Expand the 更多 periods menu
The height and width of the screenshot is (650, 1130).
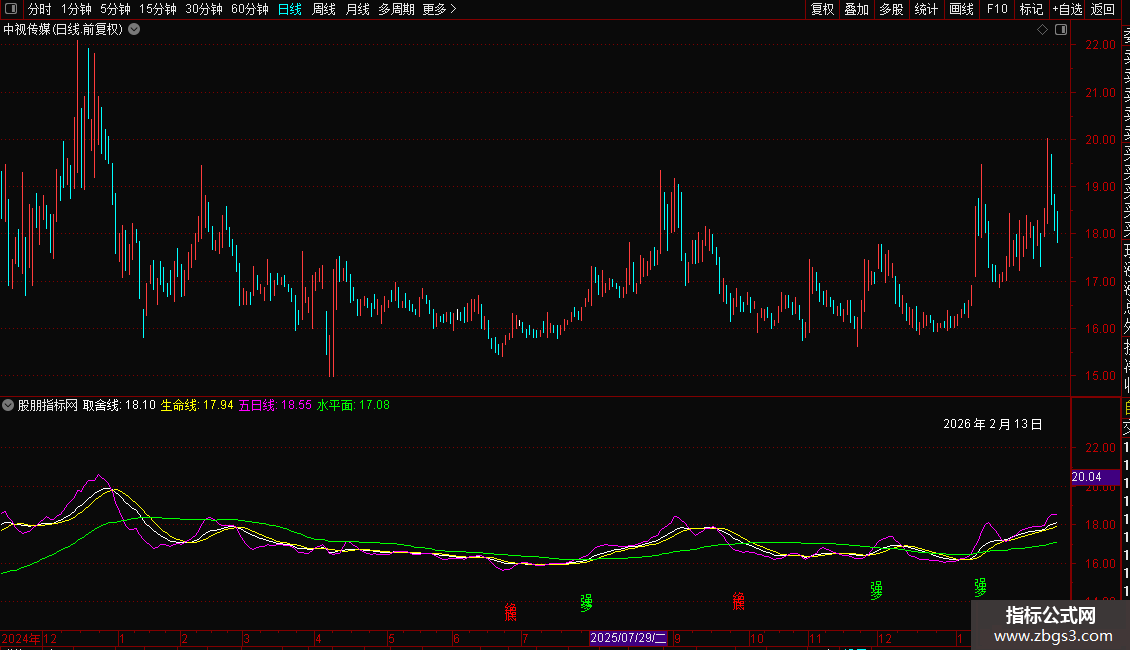pyautogui.click(x=439, y=9)
